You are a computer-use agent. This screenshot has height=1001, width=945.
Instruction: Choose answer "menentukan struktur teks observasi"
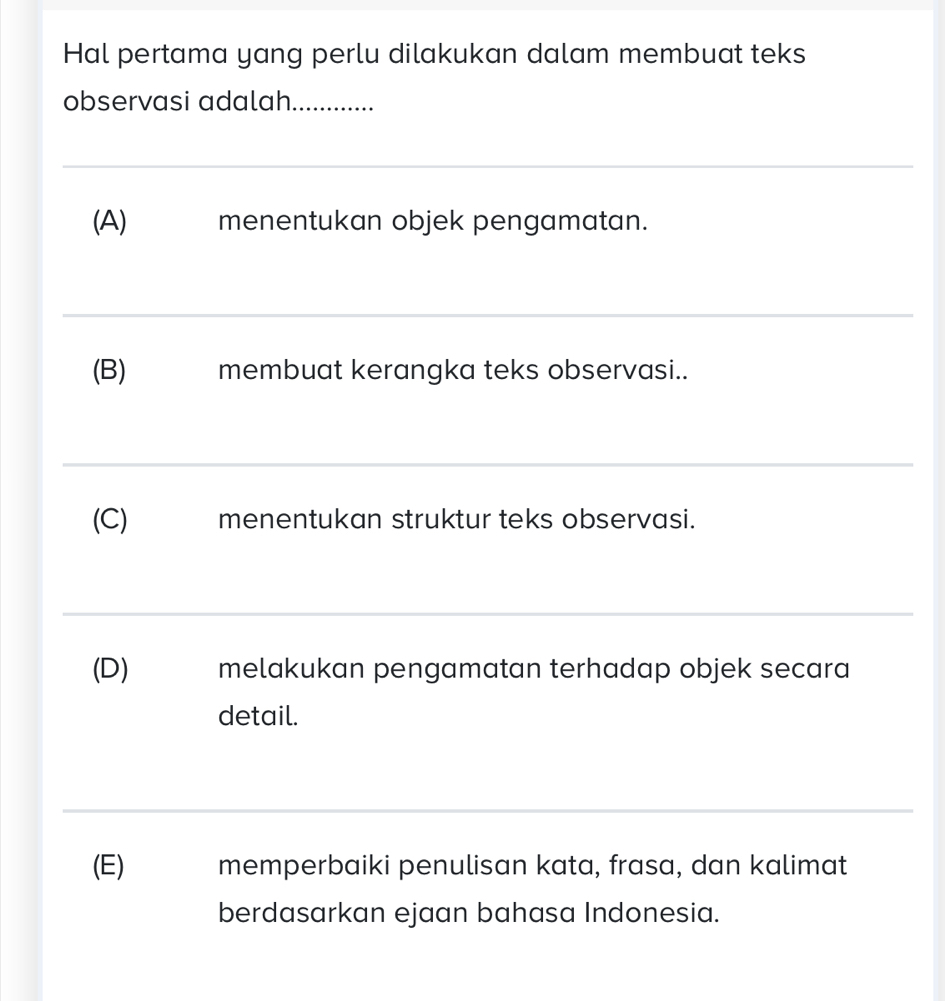click(x=457, y=519)
